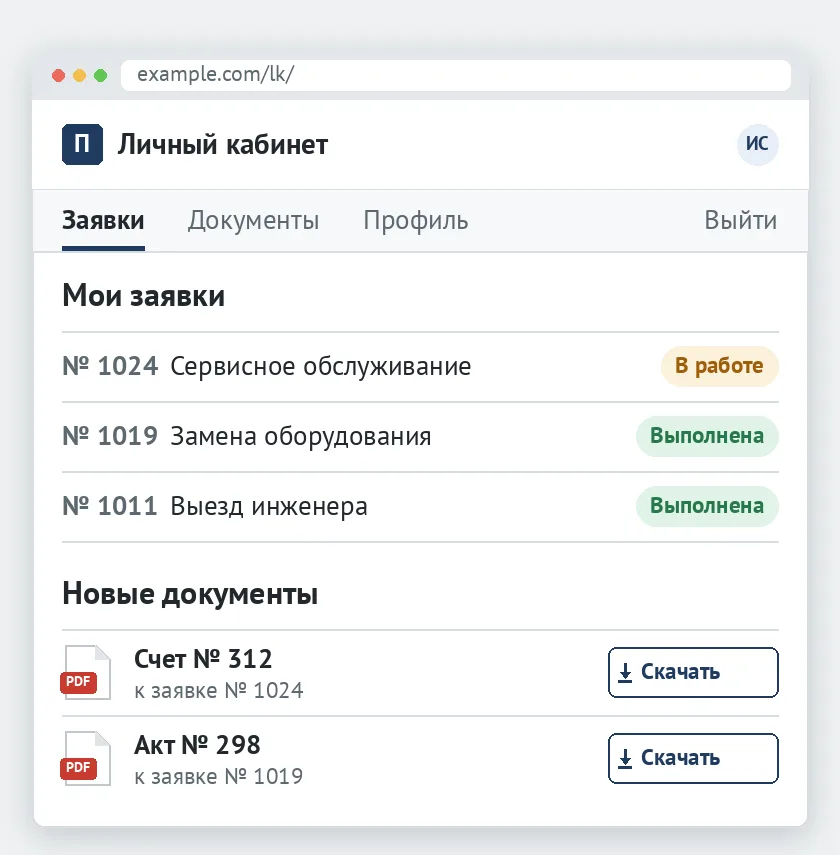Click PDF icon for Акт № 298

click(86, 758)
